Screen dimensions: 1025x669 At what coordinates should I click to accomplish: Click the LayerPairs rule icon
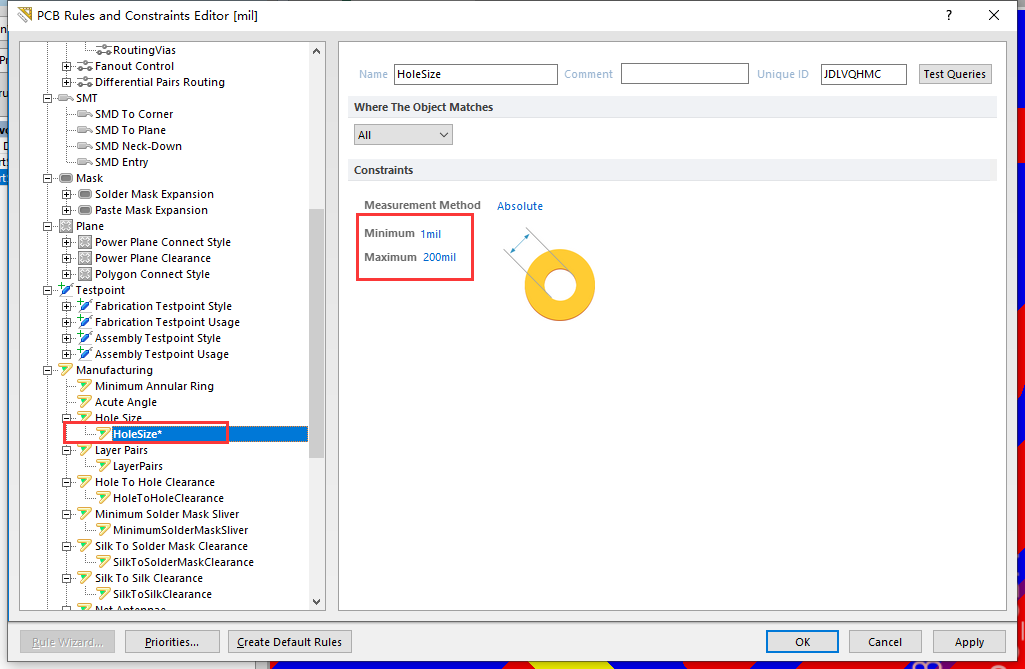(x=103, y=466)
